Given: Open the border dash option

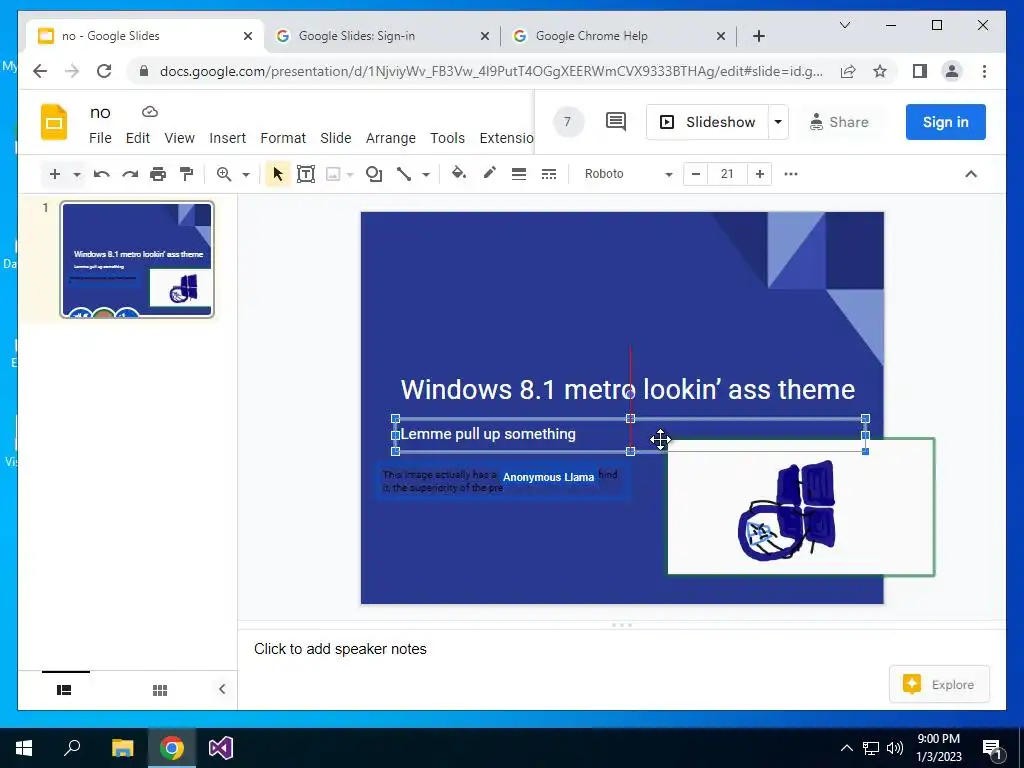Looking at the screenshot, I should pos(549,174).
